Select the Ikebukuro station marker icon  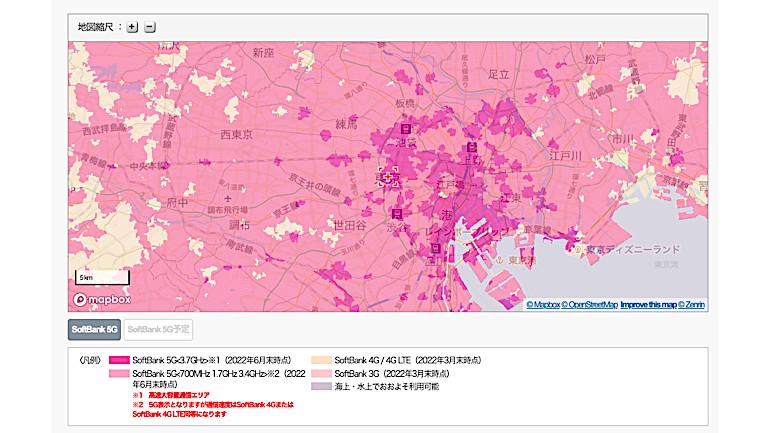pos(405,129)
